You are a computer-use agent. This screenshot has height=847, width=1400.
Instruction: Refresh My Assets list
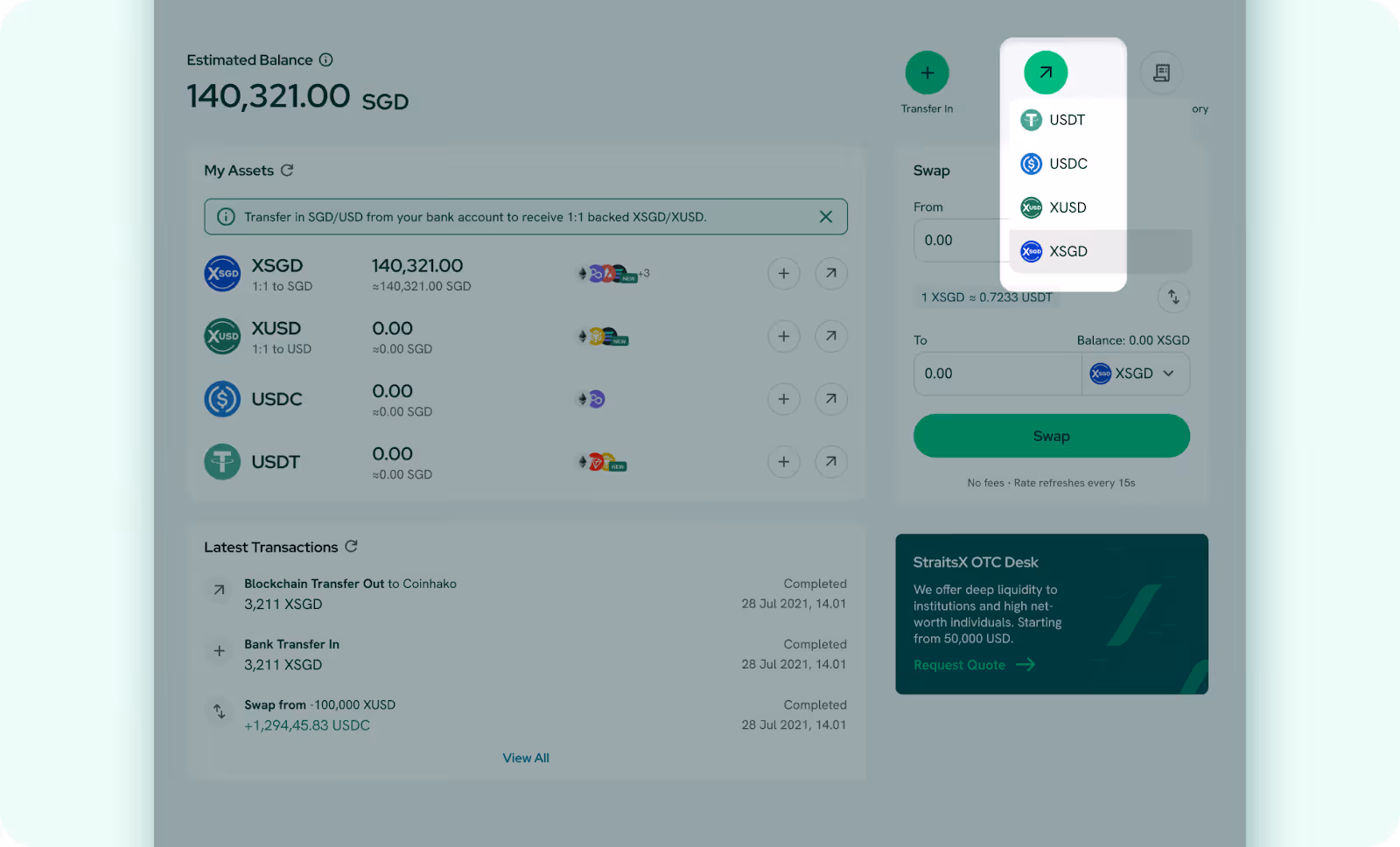287,171
